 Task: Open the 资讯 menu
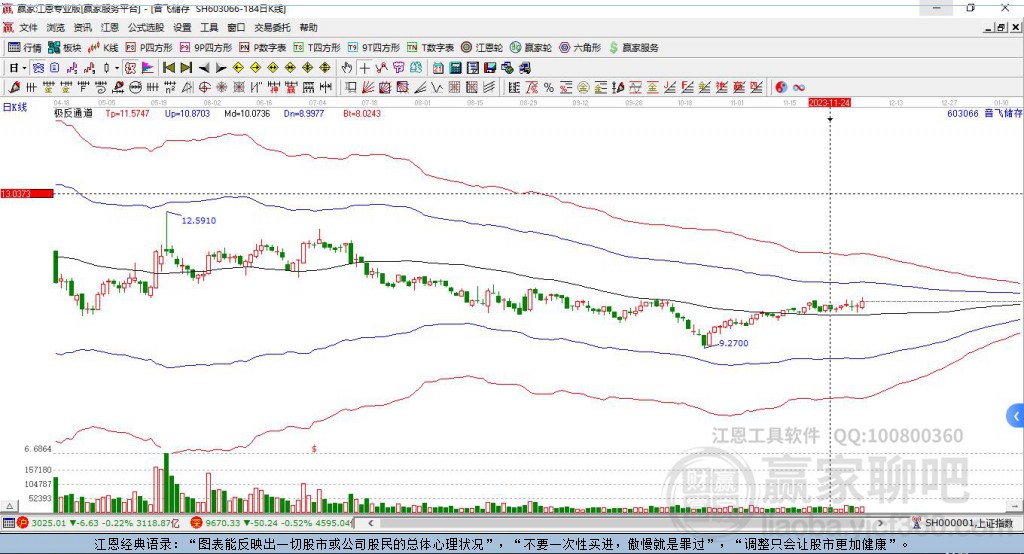[82, 27]
